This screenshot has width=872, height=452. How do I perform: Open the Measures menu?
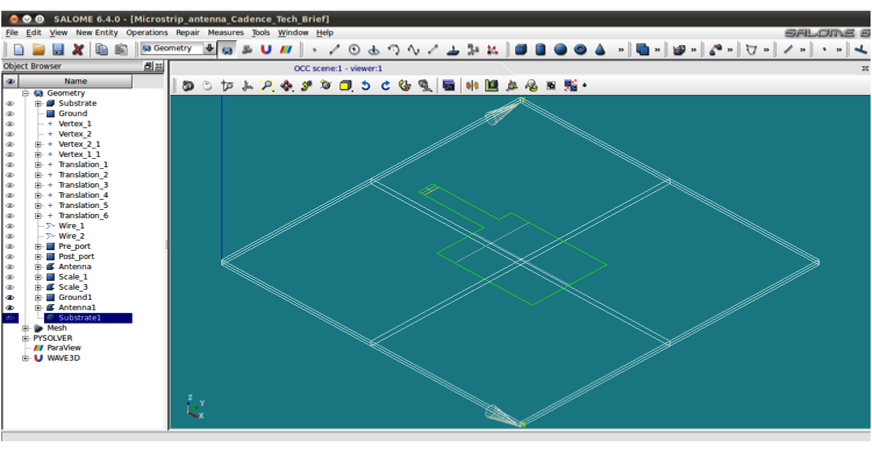pos(226,33)
